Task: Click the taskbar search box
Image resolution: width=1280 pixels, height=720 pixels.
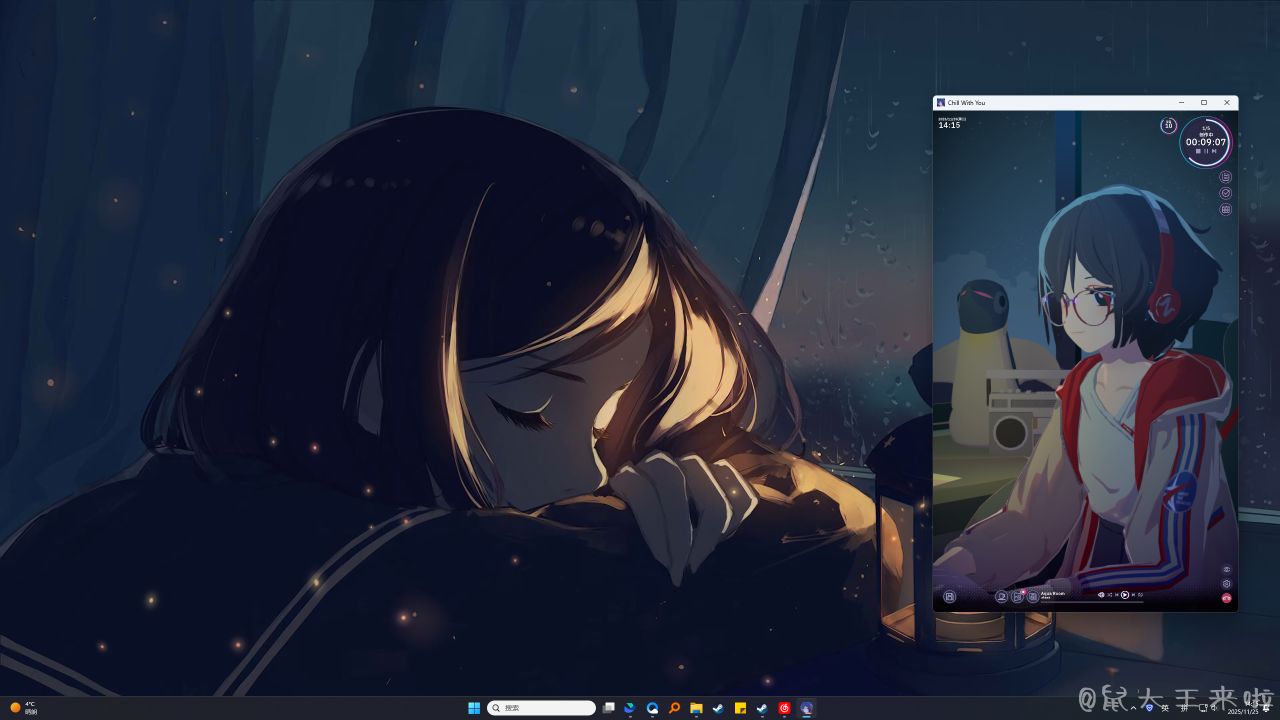Action: click(x=541, y=708)
